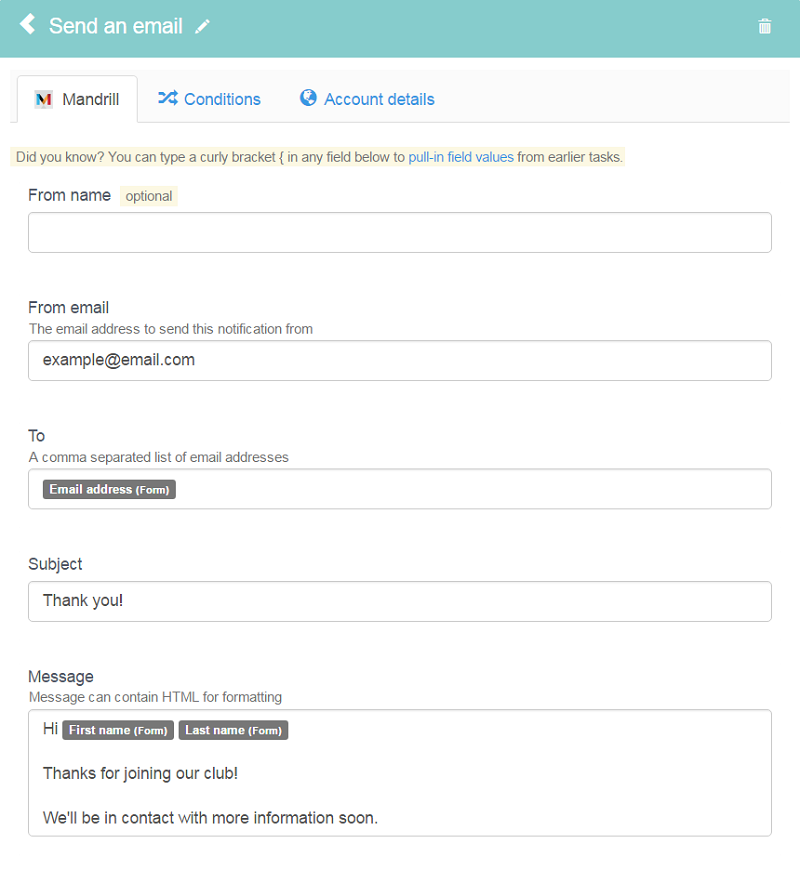800x870 pixels.
Task: Follow the pull-in field values link
Action: point(460,157)
